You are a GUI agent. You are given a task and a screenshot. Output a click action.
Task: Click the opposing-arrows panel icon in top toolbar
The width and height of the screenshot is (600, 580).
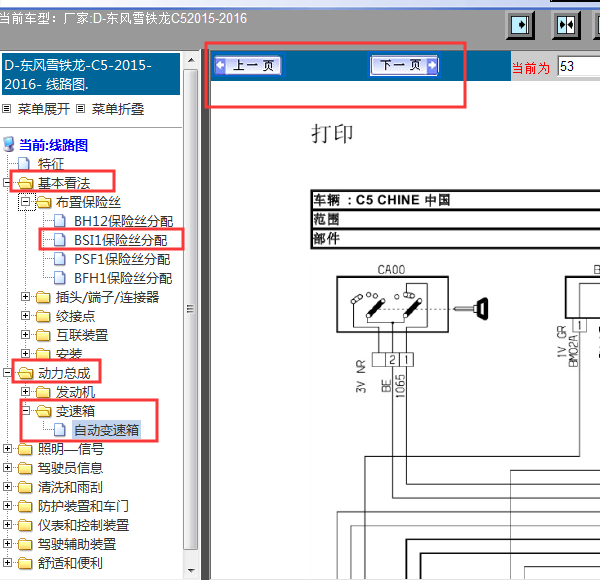pyautogui.click(x=566, y=26)
